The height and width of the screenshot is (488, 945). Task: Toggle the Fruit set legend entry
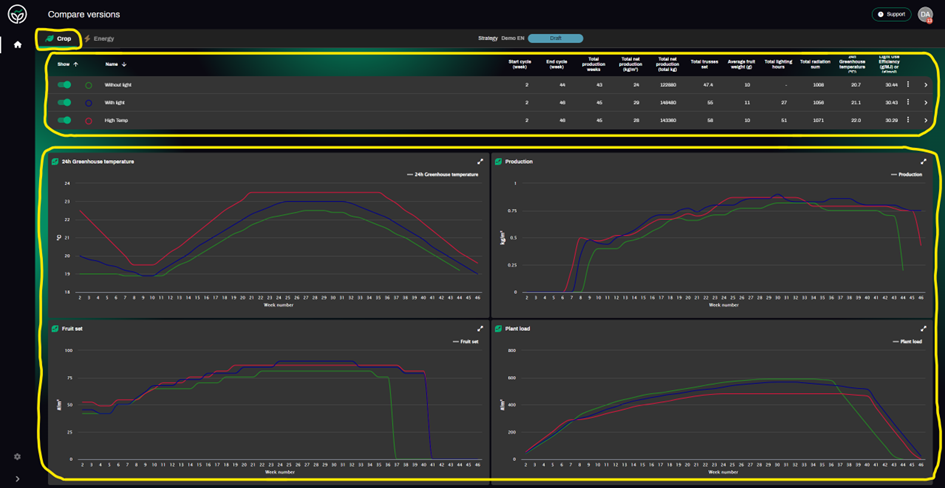465,342
